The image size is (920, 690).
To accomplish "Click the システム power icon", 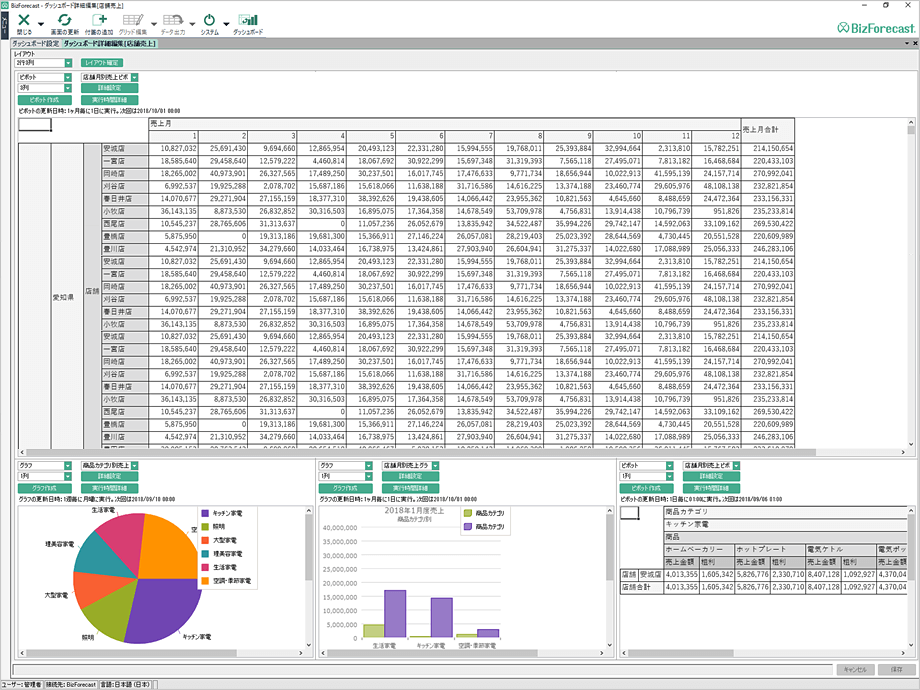I will pos(209,20).
